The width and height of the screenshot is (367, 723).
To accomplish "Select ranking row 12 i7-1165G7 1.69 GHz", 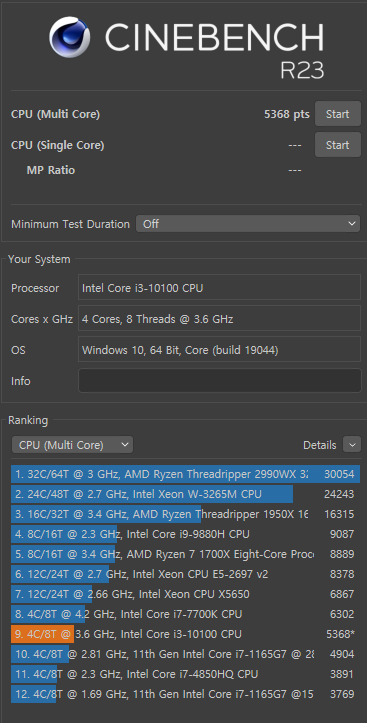I will pos(185,694).
